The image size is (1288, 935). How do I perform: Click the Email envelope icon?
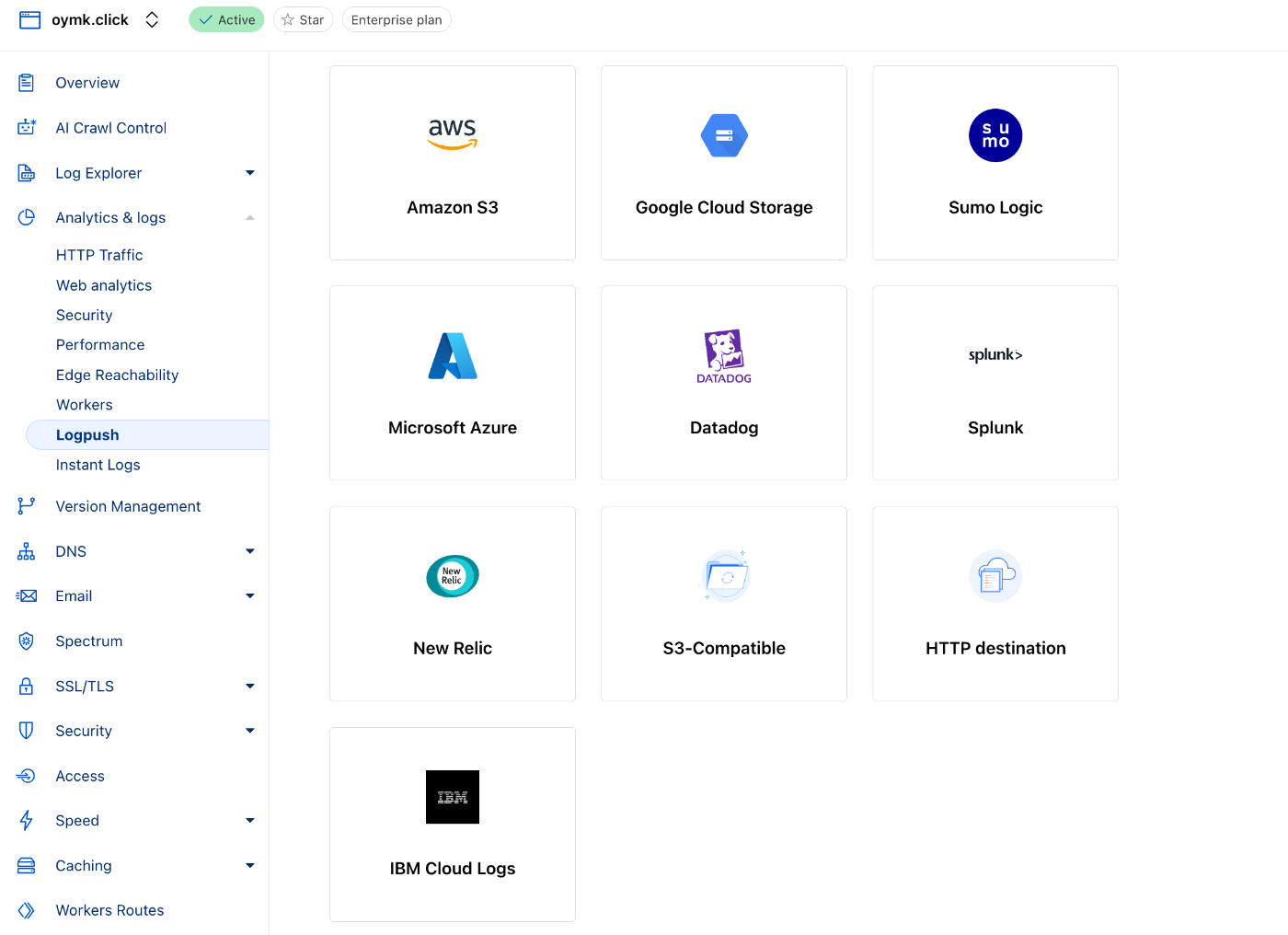[27, 596]
